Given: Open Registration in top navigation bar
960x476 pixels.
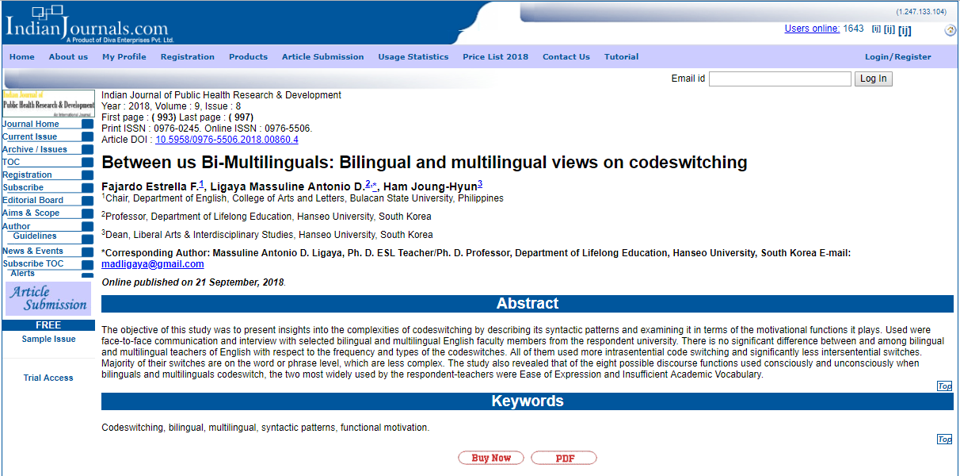Looking at the screenshot, I should [x=187, y=57].
